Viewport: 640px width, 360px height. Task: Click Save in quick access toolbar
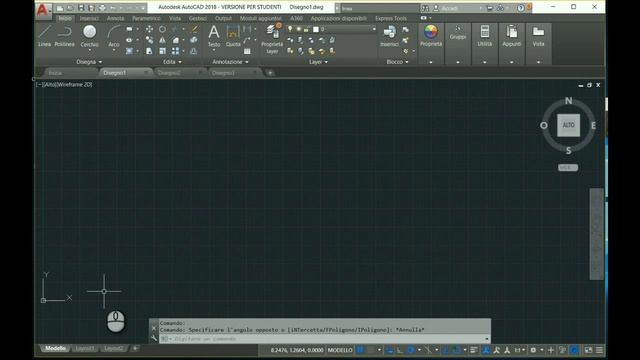pos(81,8)
